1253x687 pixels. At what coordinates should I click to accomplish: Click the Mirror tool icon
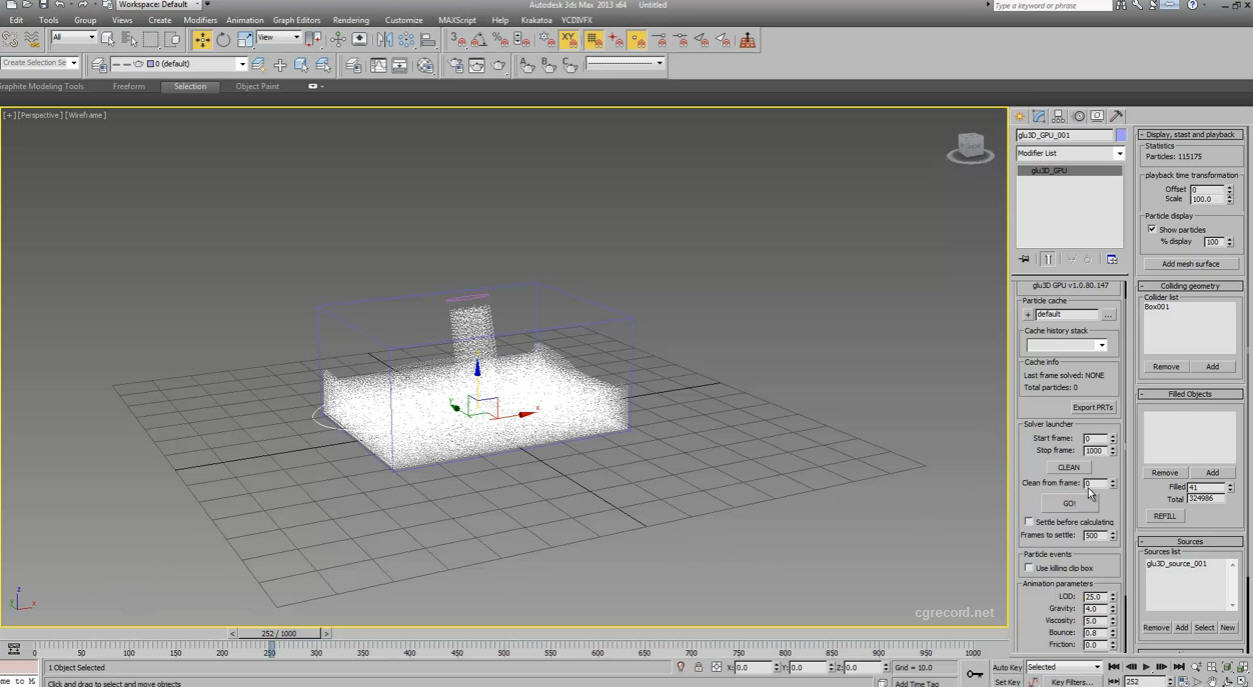click(385, 40)
